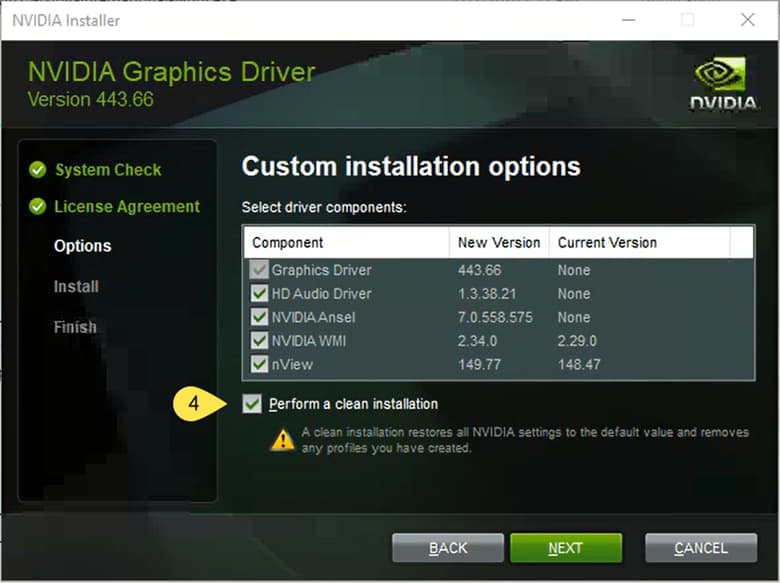This screenshot has height=583, width=780.
Task: Click the greyed Graphics Driver checkbox
Action: pos(260,270)
